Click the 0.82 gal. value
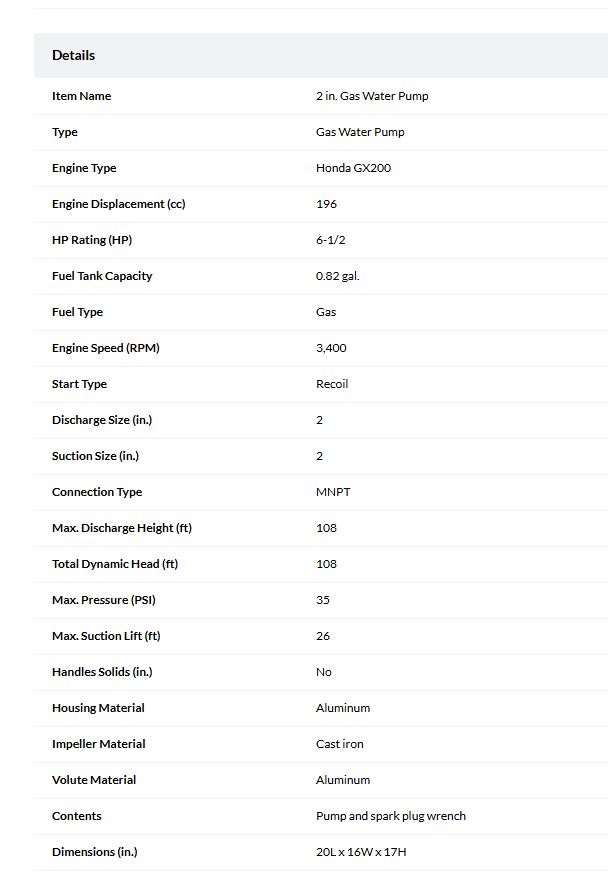This screenshot has height=886, width=608. pyautogui.click(x=337, y=276)
